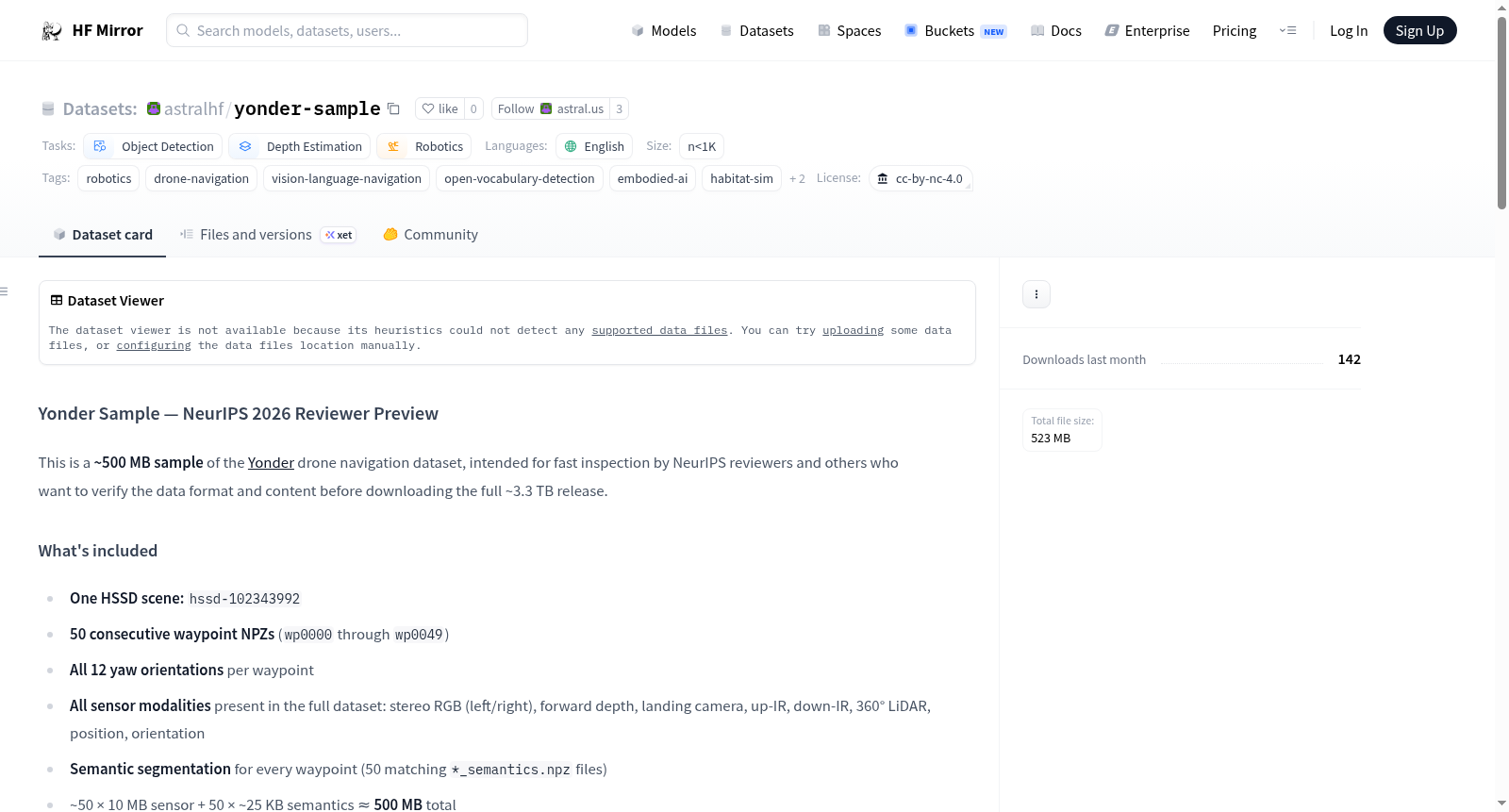Open Datasets from the navigation bar
The image size is (1509, 812).
[756, 30]
